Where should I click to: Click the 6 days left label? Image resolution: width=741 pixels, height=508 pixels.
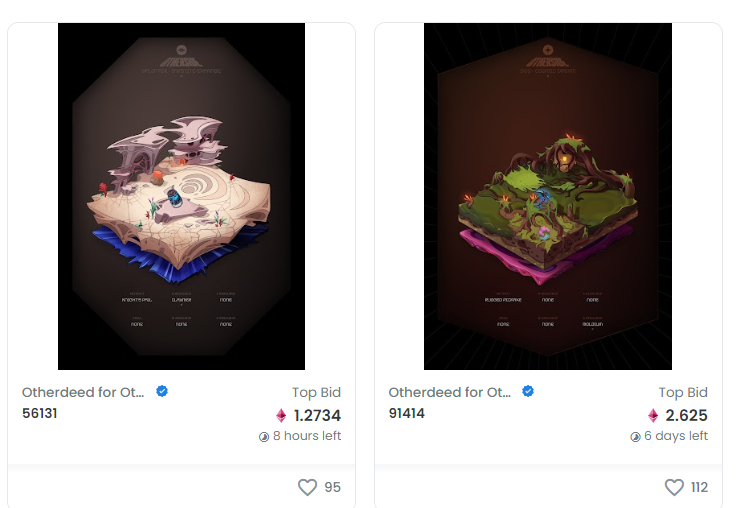(x=676, y=436)
